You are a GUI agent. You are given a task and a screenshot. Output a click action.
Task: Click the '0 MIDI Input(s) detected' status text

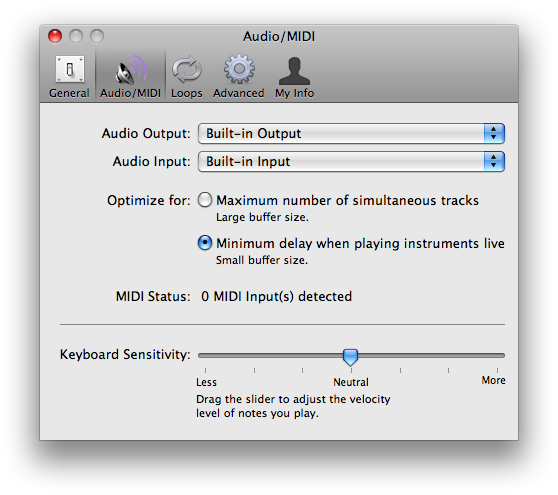[x=276, y=296]
